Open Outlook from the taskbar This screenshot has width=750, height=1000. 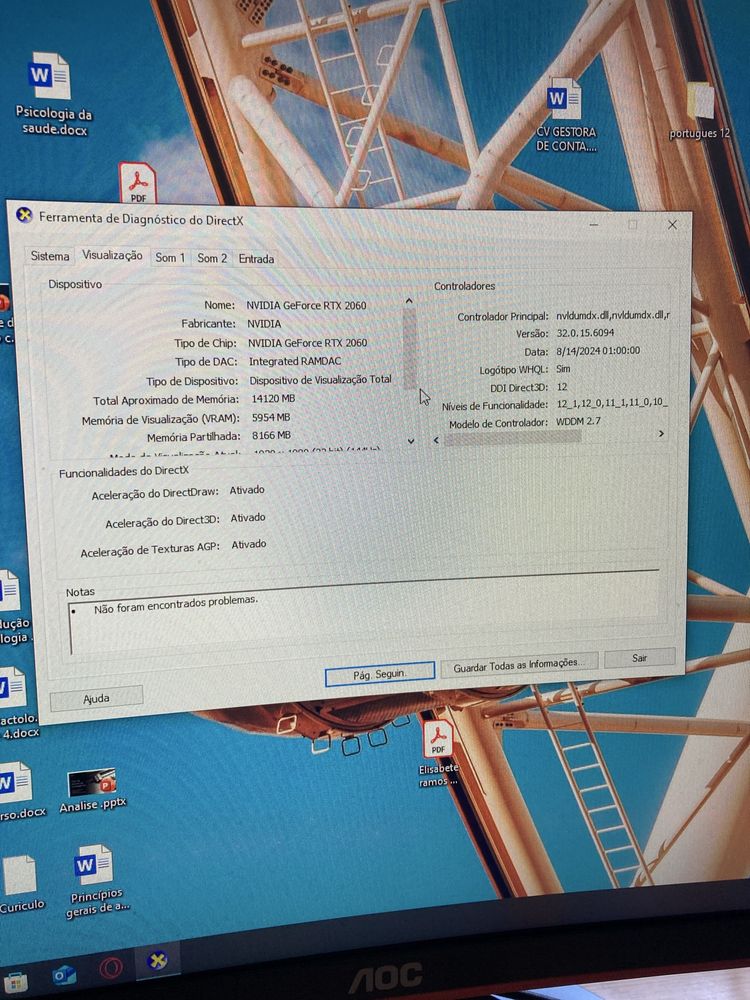coord(64,974)
